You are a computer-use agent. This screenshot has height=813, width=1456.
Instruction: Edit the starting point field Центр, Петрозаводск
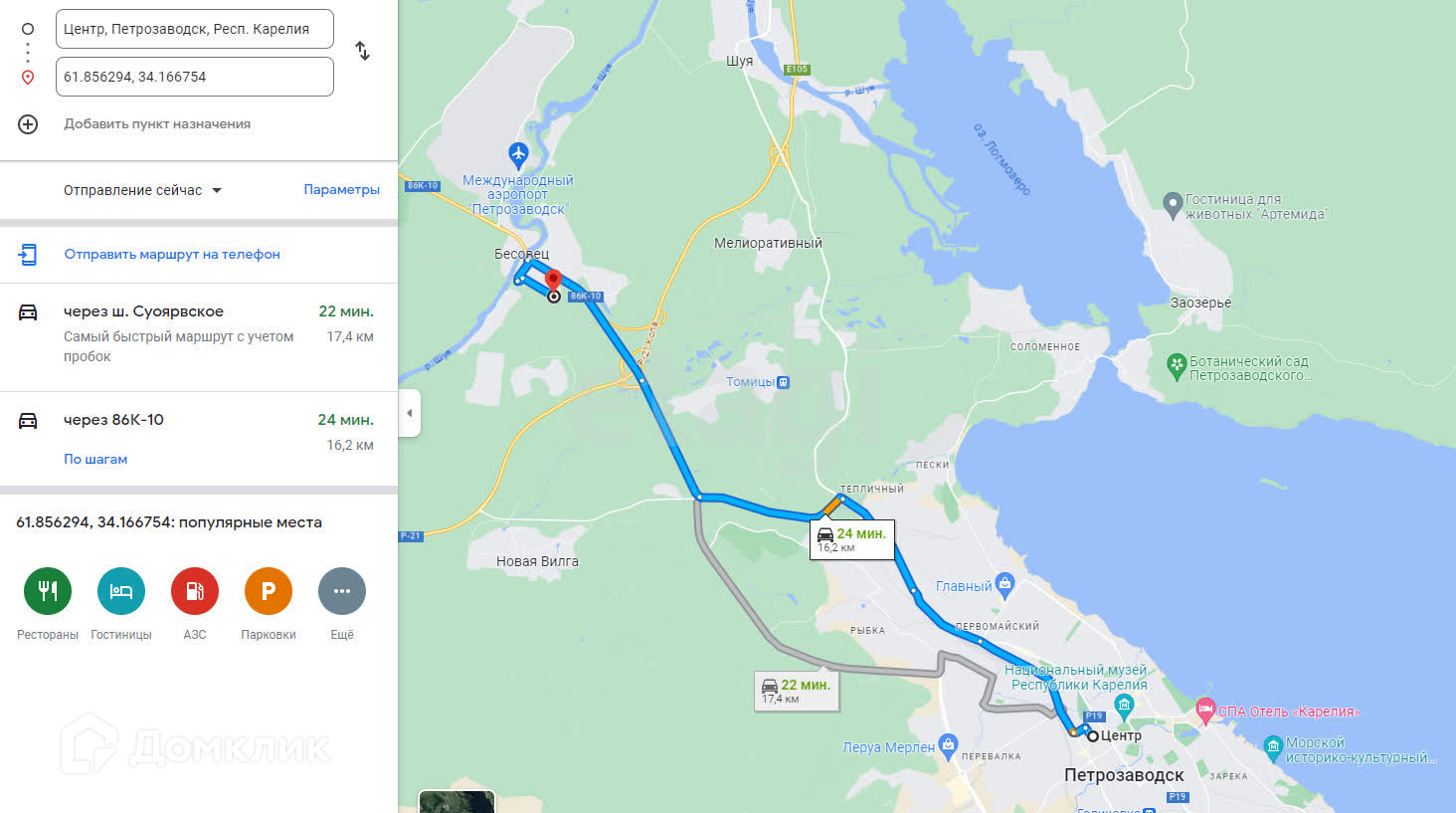pos(195,29)
